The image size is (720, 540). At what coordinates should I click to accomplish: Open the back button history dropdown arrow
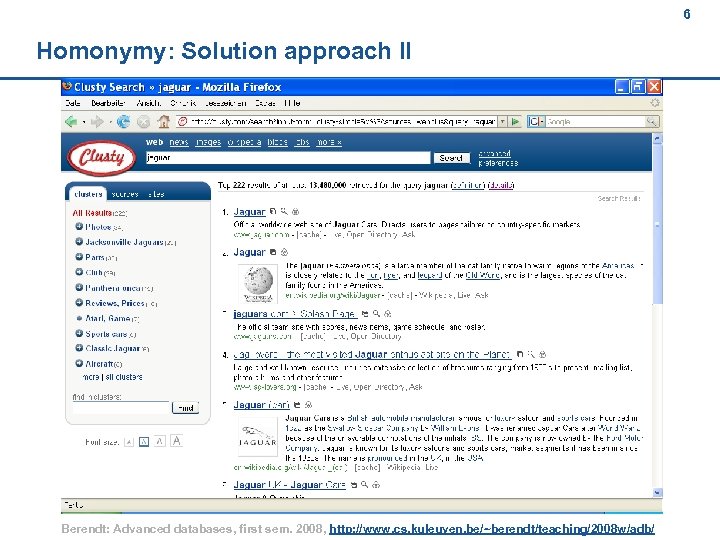pyautogui.click(x=84, y=122)
